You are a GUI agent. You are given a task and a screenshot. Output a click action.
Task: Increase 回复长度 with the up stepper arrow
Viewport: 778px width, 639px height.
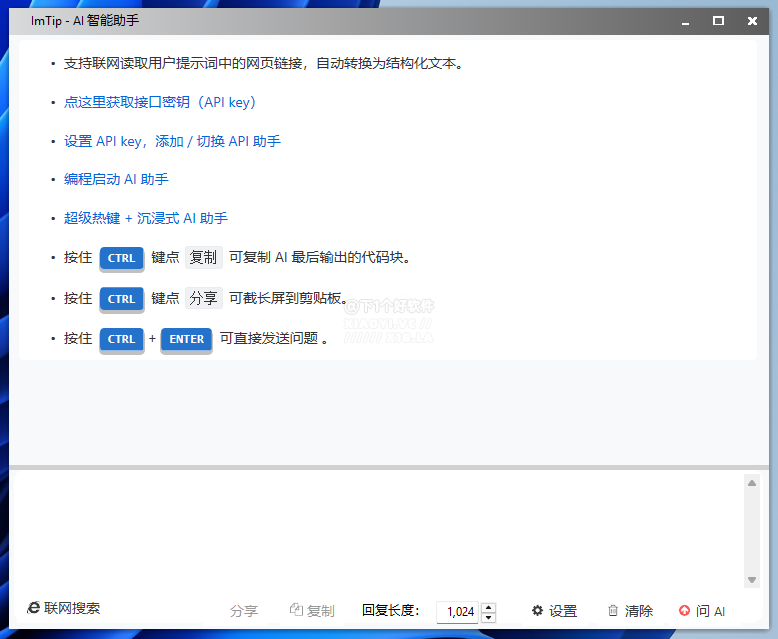[x=488, y=607]
